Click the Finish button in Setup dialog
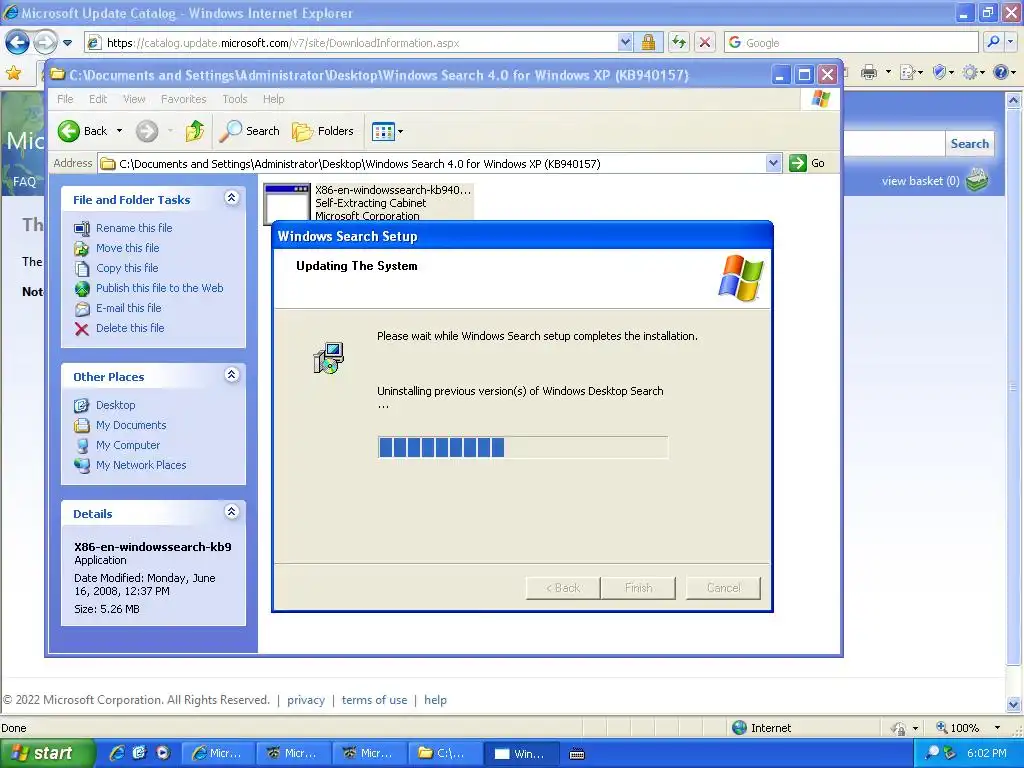This screenshot has width=1024, height=768. coord(638,588)
